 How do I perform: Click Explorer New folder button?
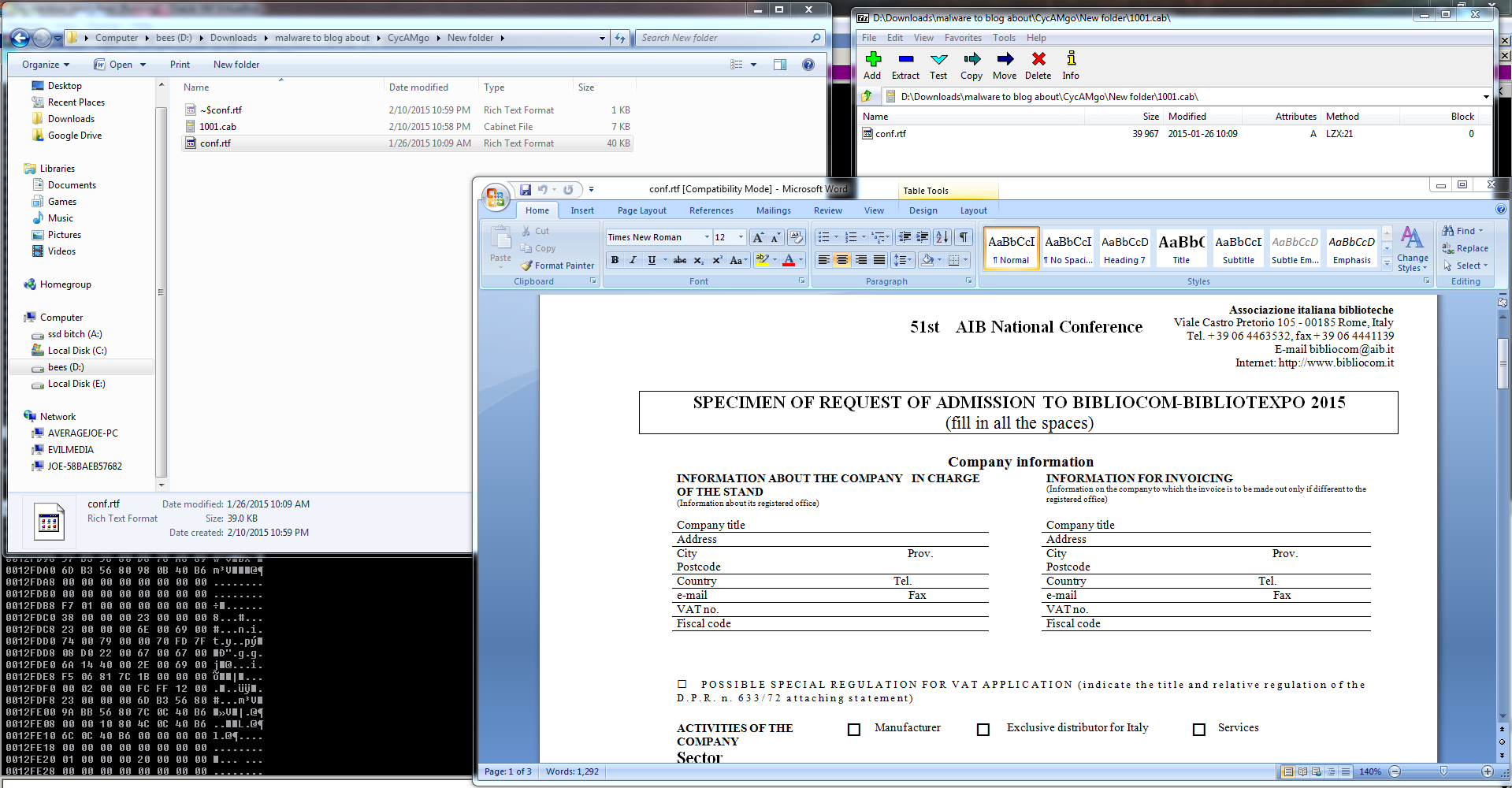coord(236,65)
